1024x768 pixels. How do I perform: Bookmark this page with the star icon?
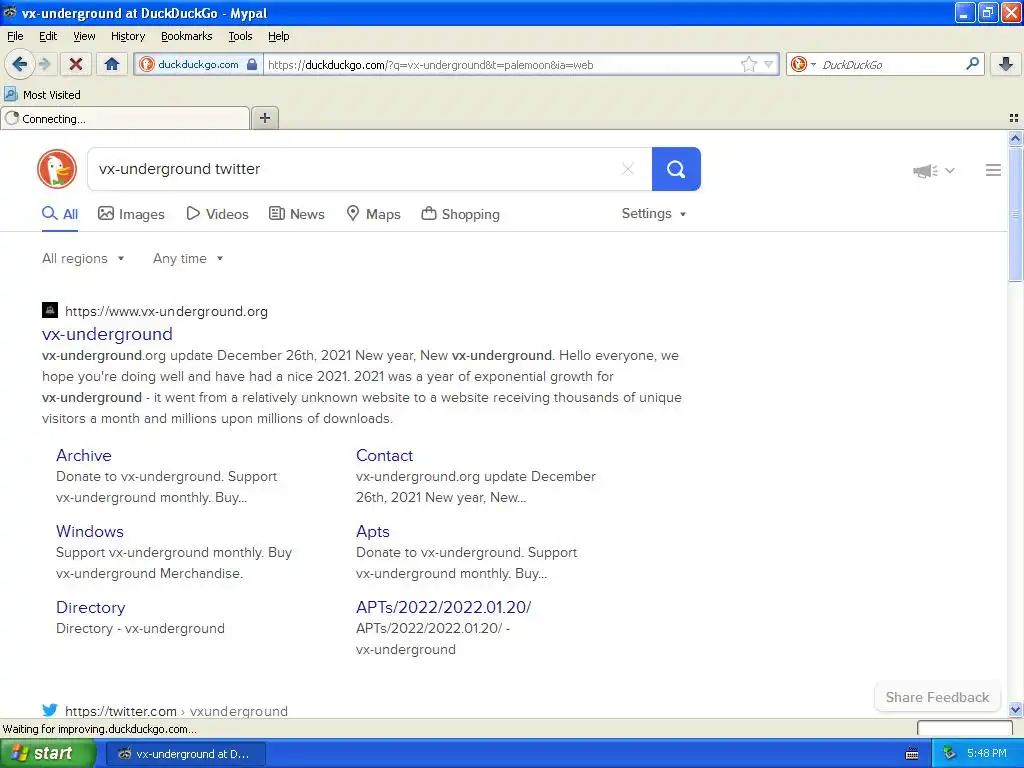coord(748,64)
